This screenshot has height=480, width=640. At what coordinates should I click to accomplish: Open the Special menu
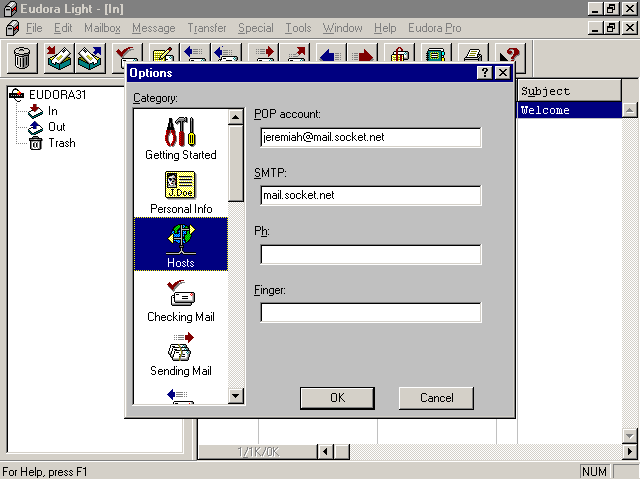click(256, 28)
